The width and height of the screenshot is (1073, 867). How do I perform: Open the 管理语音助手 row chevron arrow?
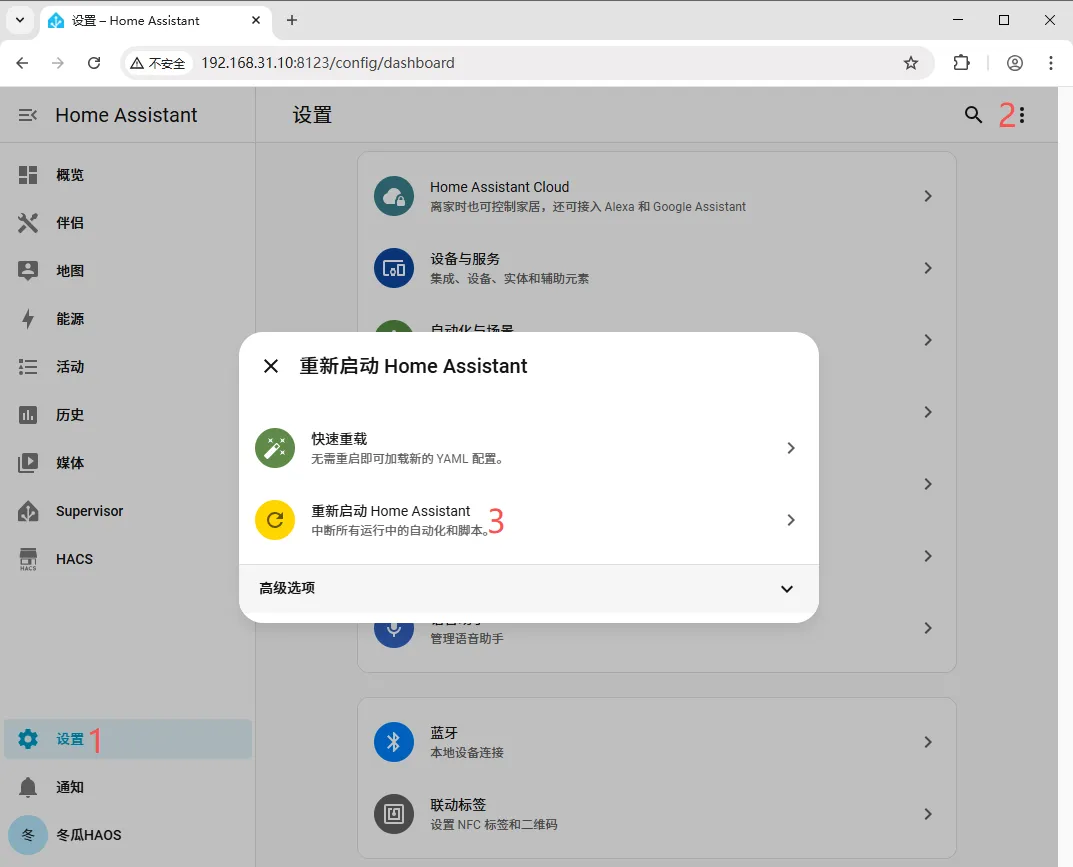[928, 627]
